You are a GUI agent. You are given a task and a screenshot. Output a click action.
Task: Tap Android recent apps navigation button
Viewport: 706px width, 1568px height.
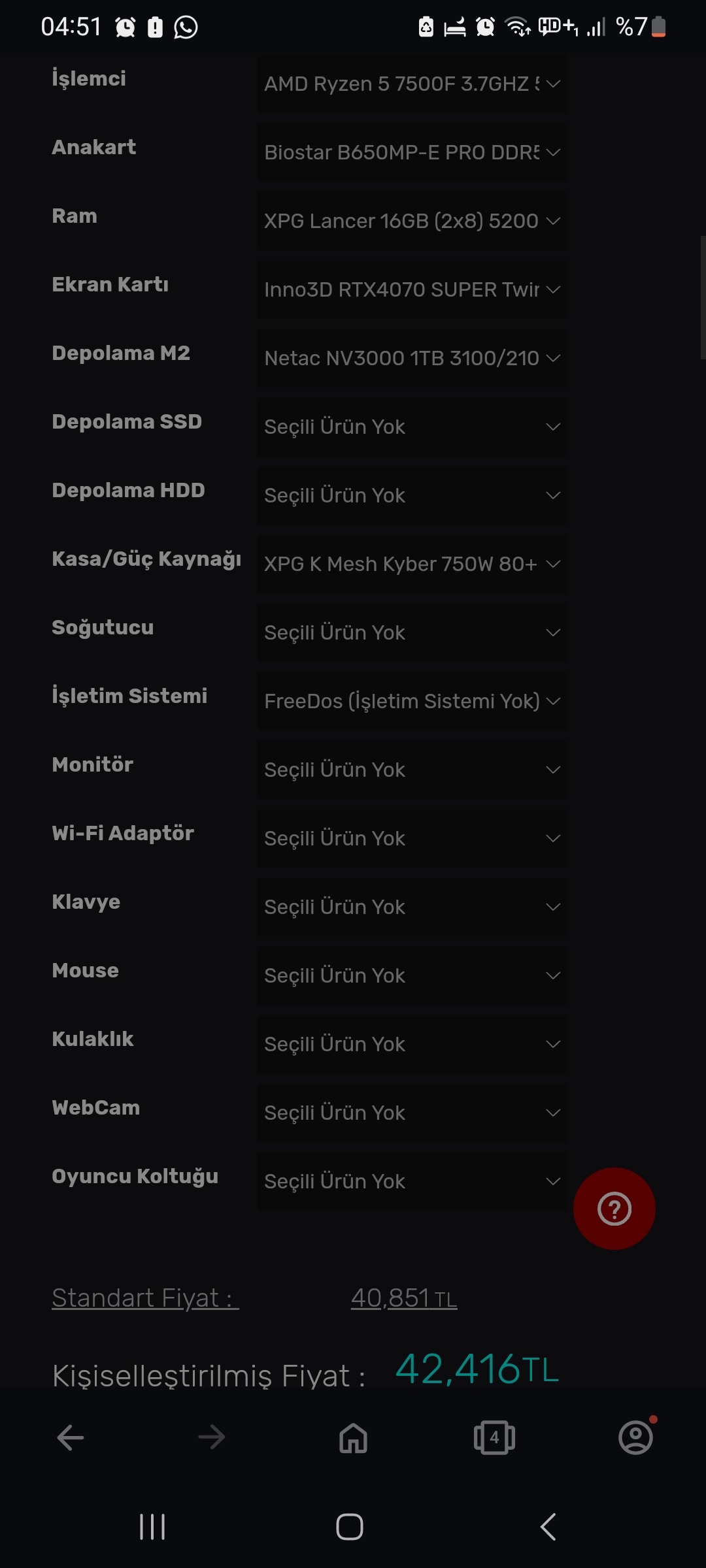pyautogui.click(x=152, y=1527)
